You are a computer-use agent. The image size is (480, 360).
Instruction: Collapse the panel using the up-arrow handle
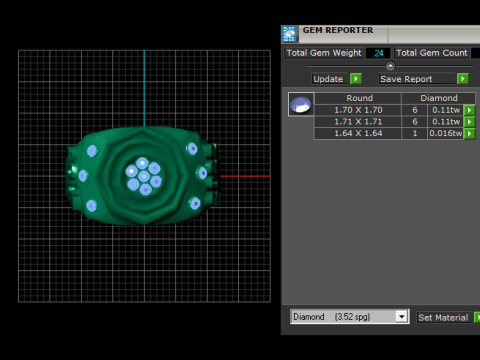coord(390,66)
